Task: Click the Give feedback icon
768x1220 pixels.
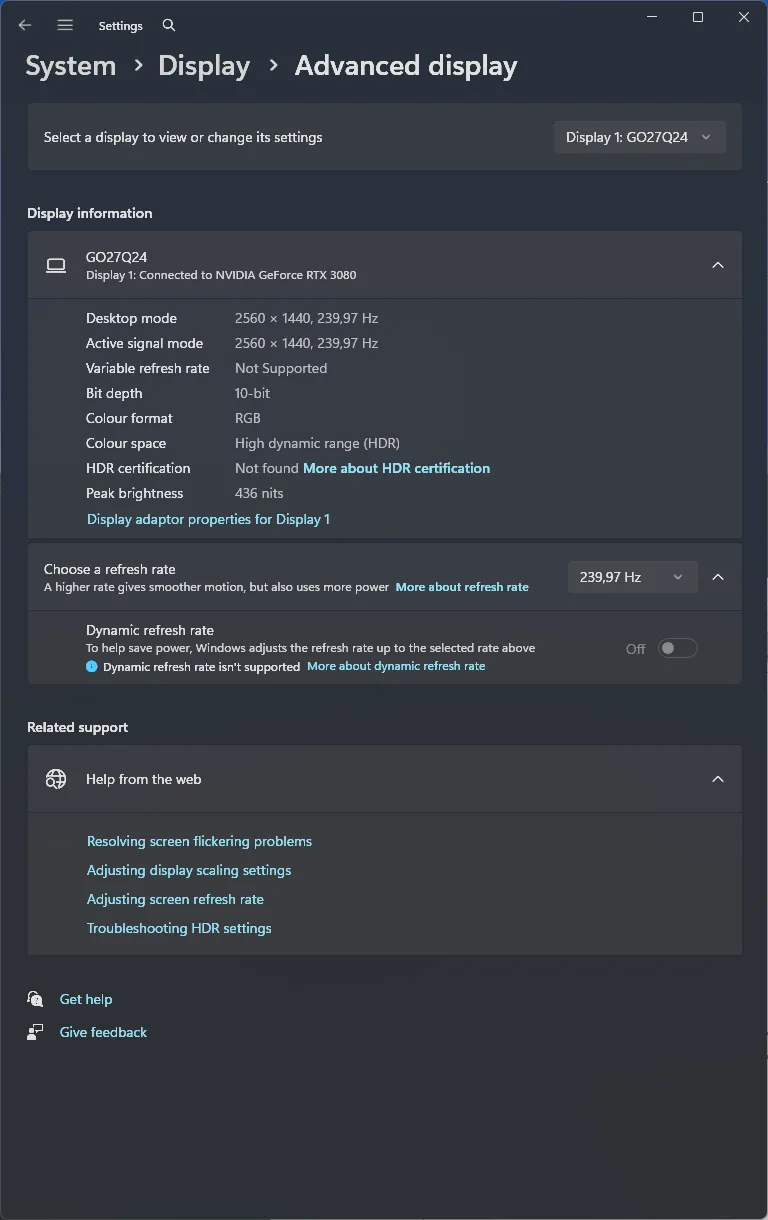Action: (x=36, y=1032)
